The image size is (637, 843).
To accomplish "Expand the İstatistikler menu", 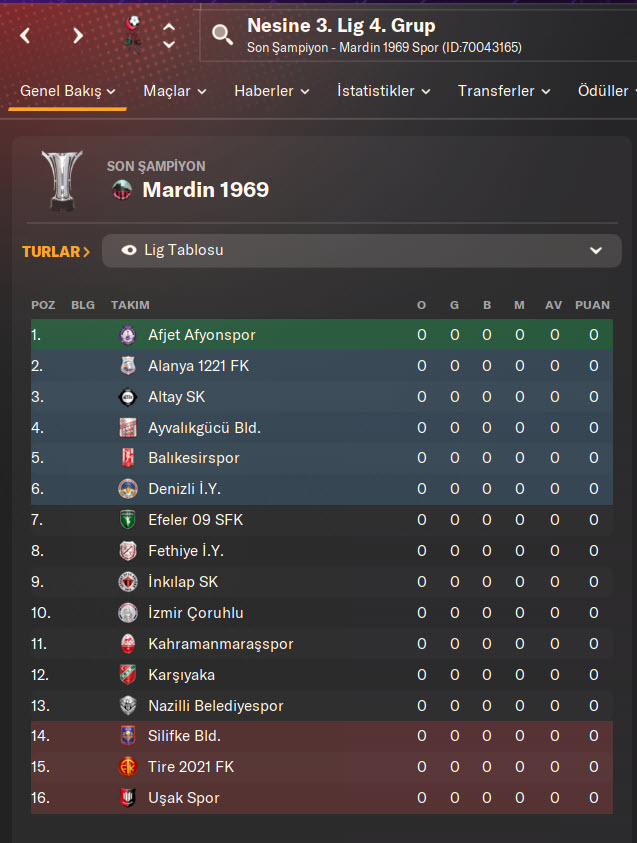I will [x=383, y=91].
